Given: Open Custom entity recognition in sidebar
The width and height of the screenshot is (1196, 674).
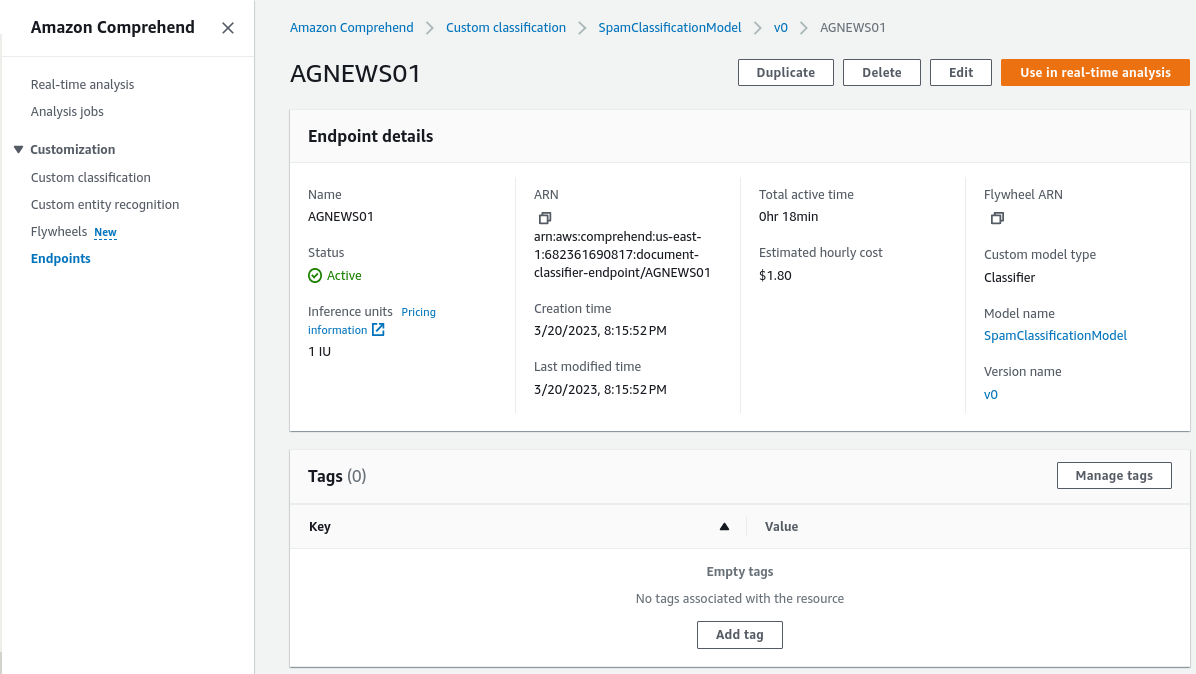Looking at the screenshot, I should (105, 204).
